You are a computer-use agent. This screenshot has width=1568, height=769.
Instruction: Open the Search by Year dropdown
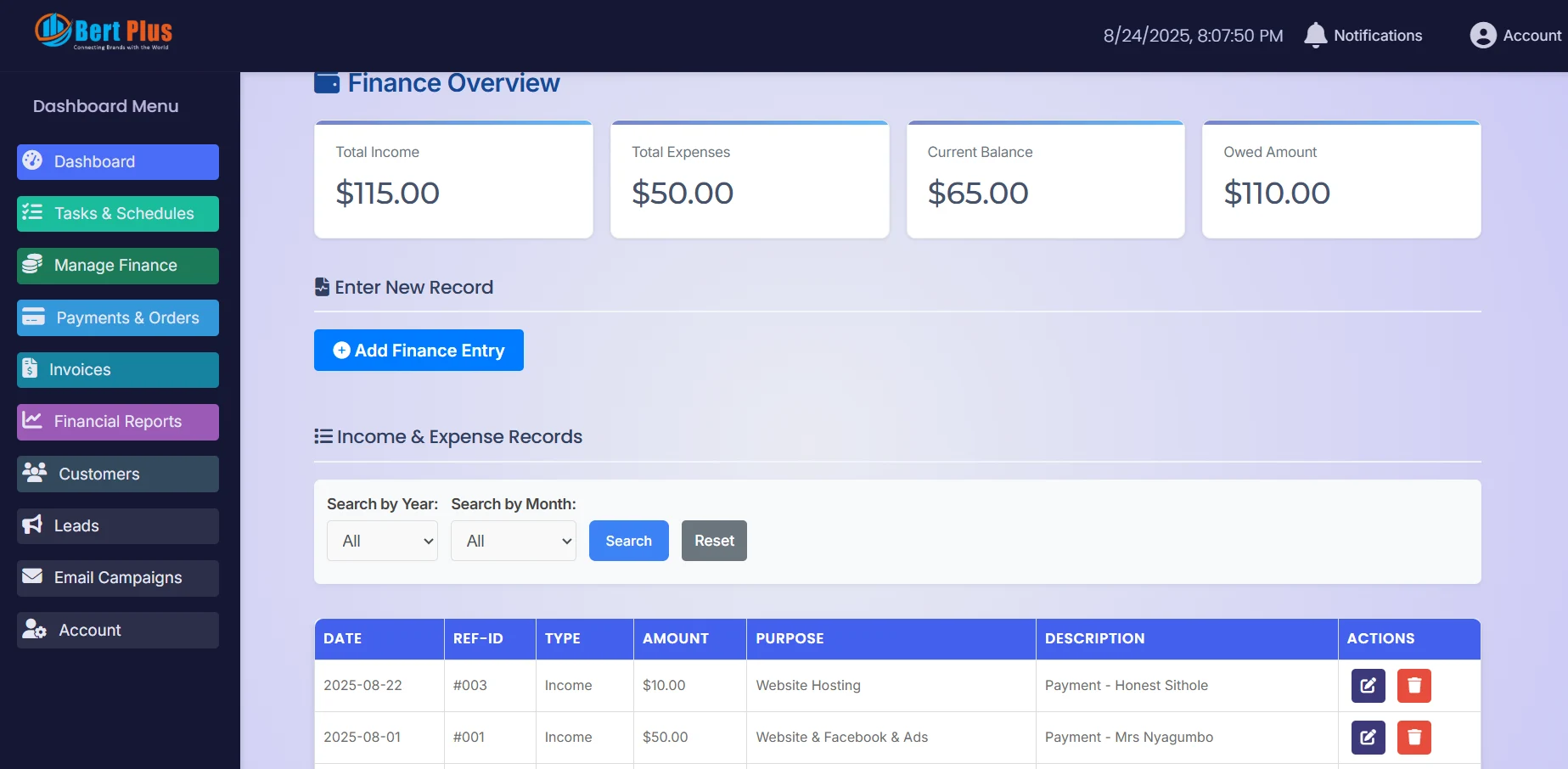(382, 541)
